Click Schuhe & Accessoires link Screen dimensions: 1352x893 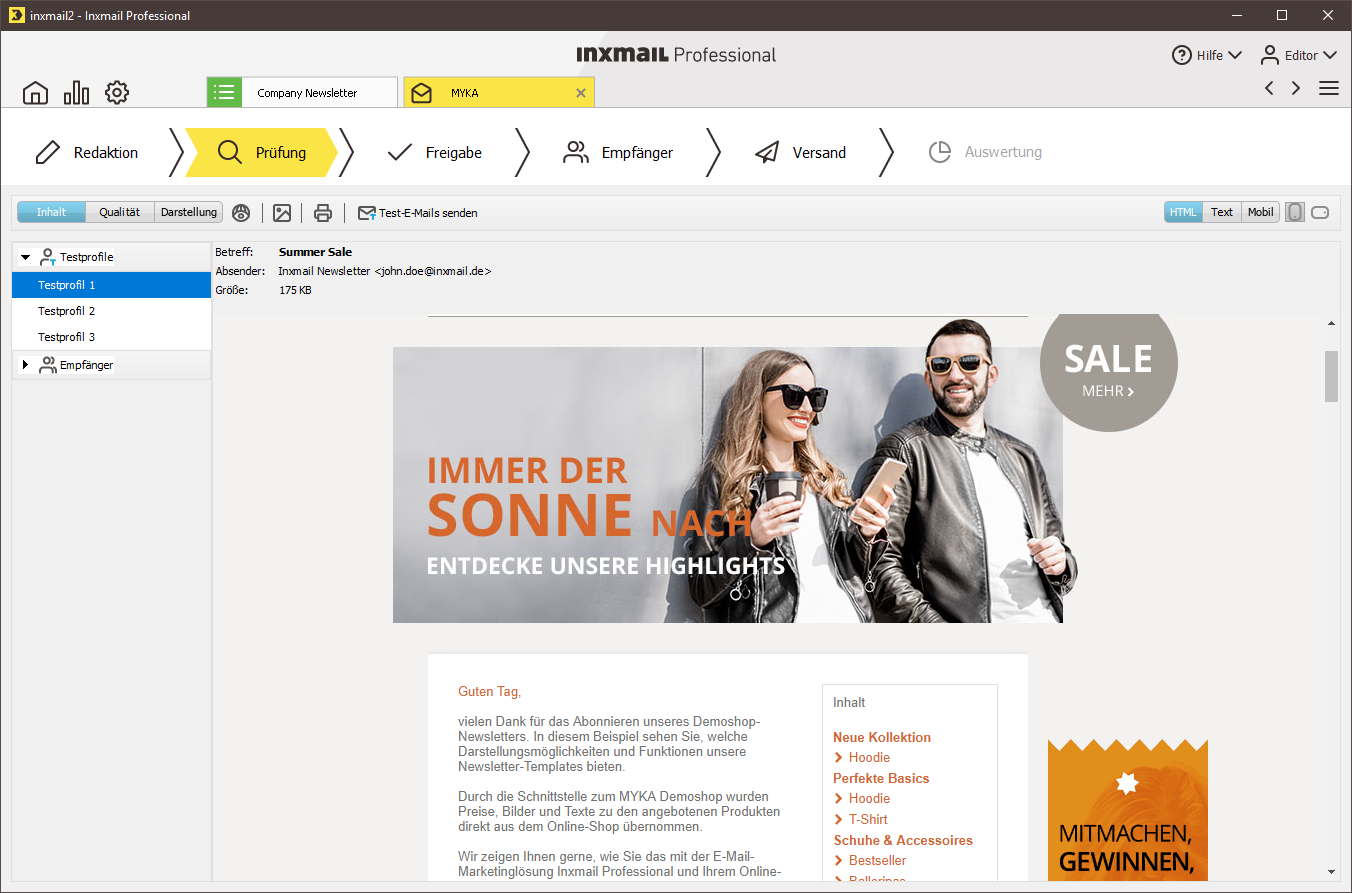pyautogui.click(x=903, y=840)
